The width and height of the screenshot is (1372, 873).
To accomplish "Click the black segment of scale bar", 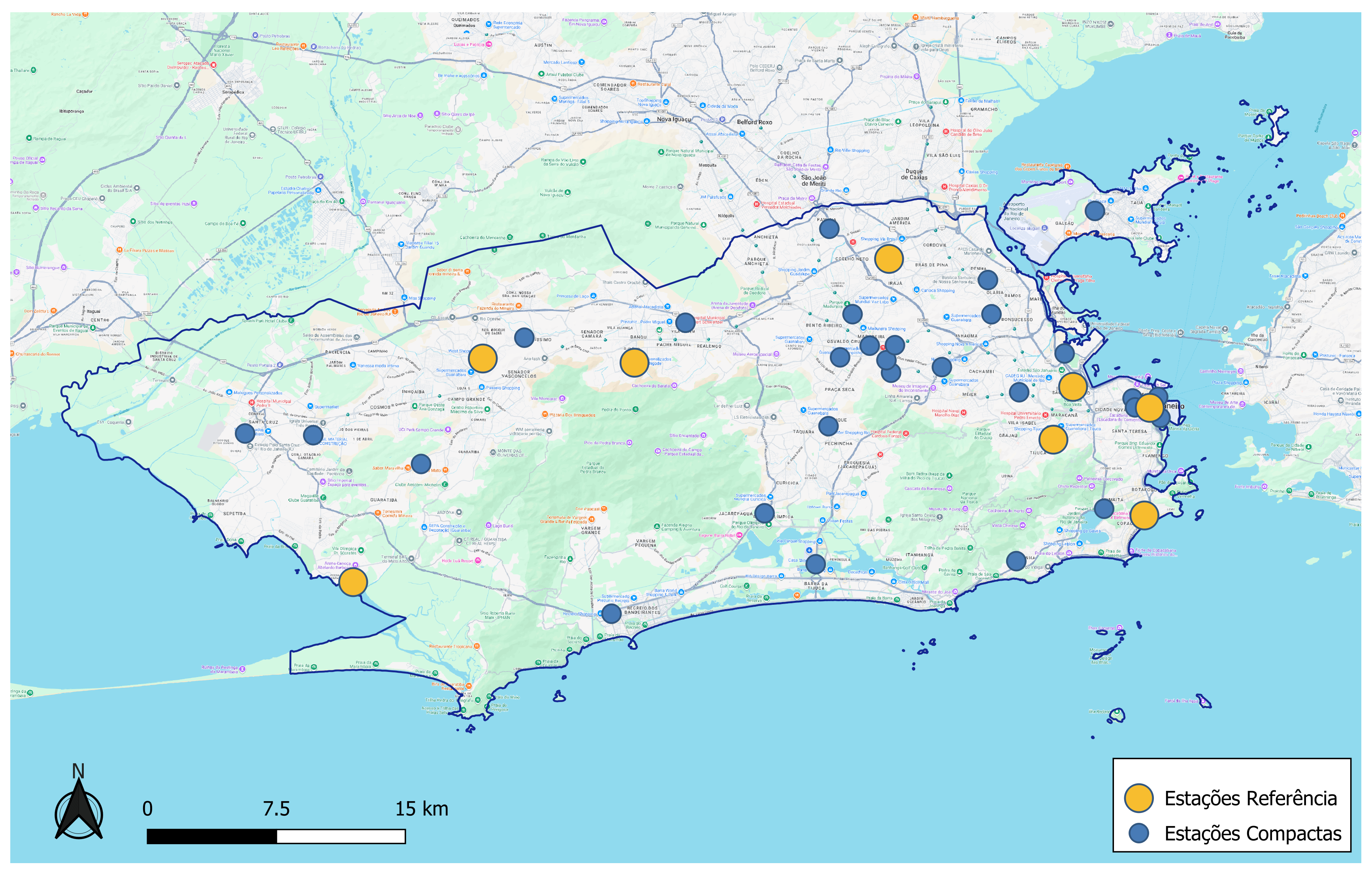I will coord(211,836).
